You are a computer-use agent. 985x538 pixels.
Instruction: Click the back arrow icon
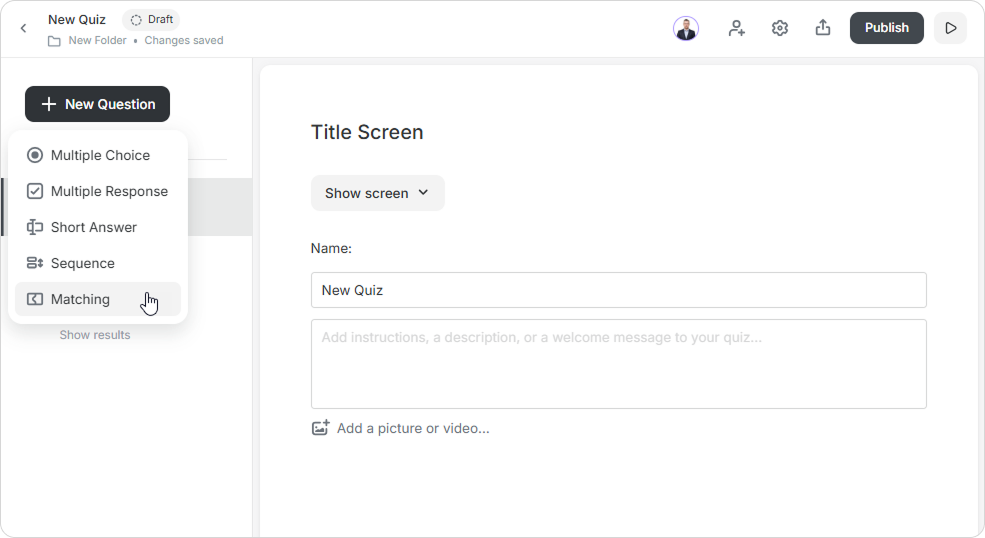tap(23, 28)
